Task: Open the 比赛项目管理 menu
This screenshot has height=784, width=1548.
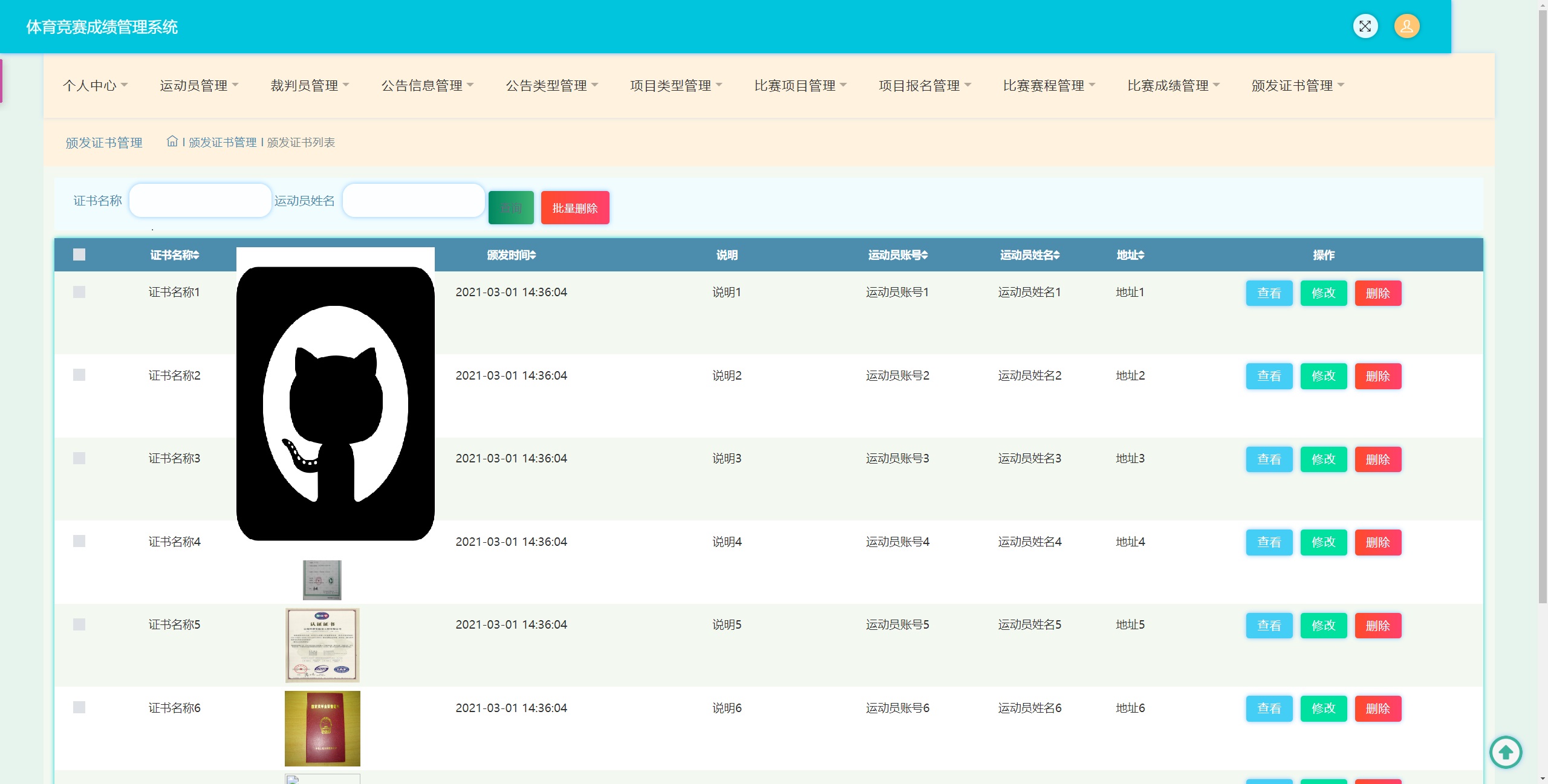Action: point(801,85)
